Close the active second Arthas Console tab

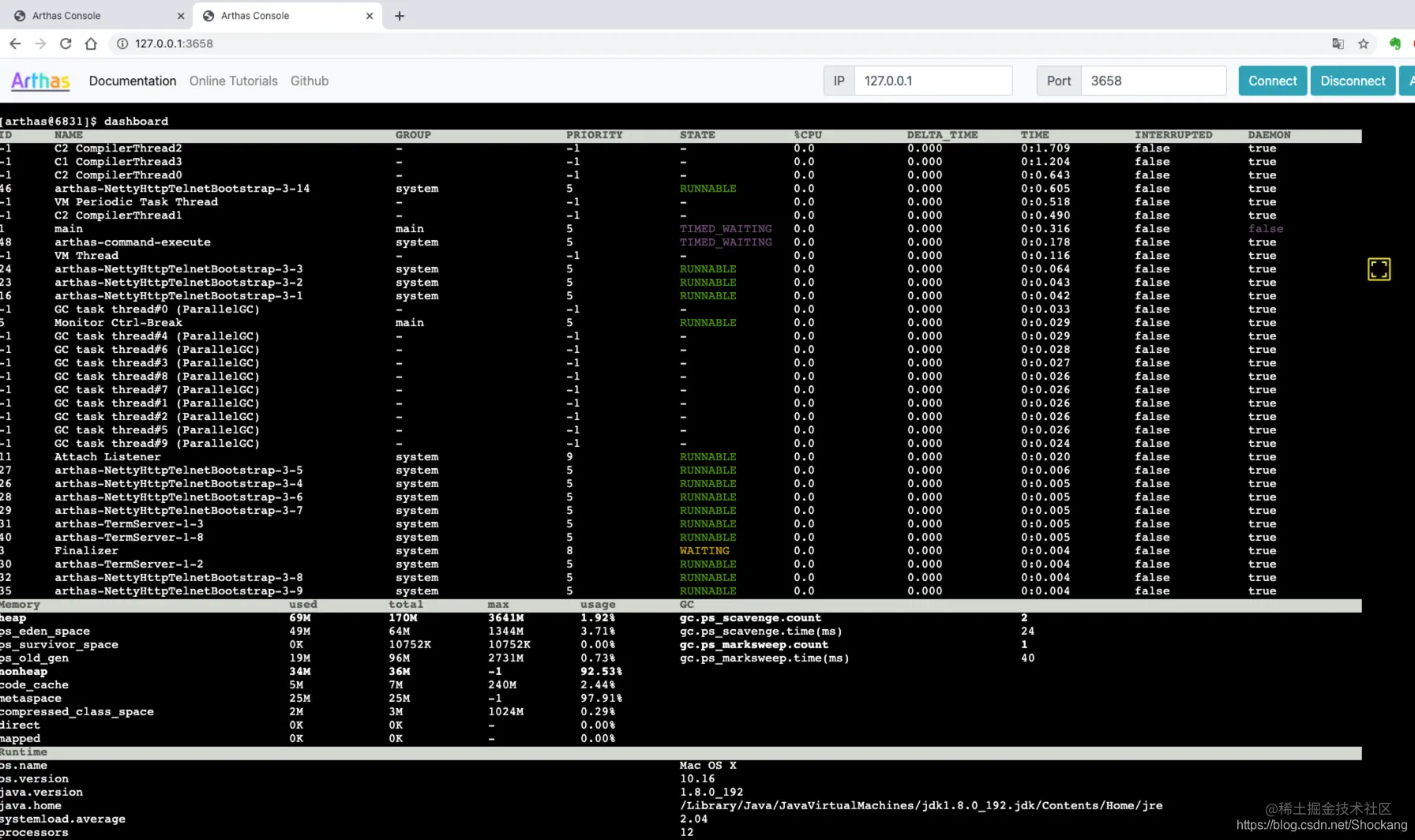pos(370,16)
